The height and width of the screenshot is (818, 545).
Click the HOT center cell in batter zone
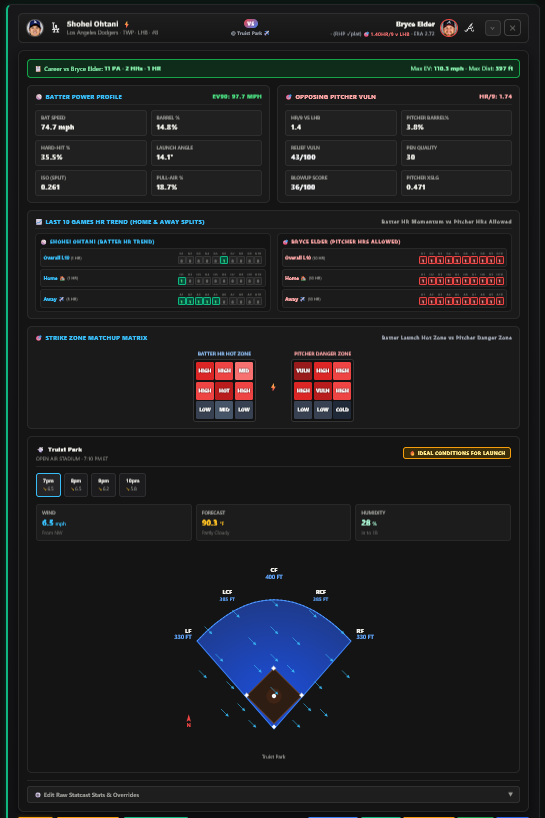(224, 390)
